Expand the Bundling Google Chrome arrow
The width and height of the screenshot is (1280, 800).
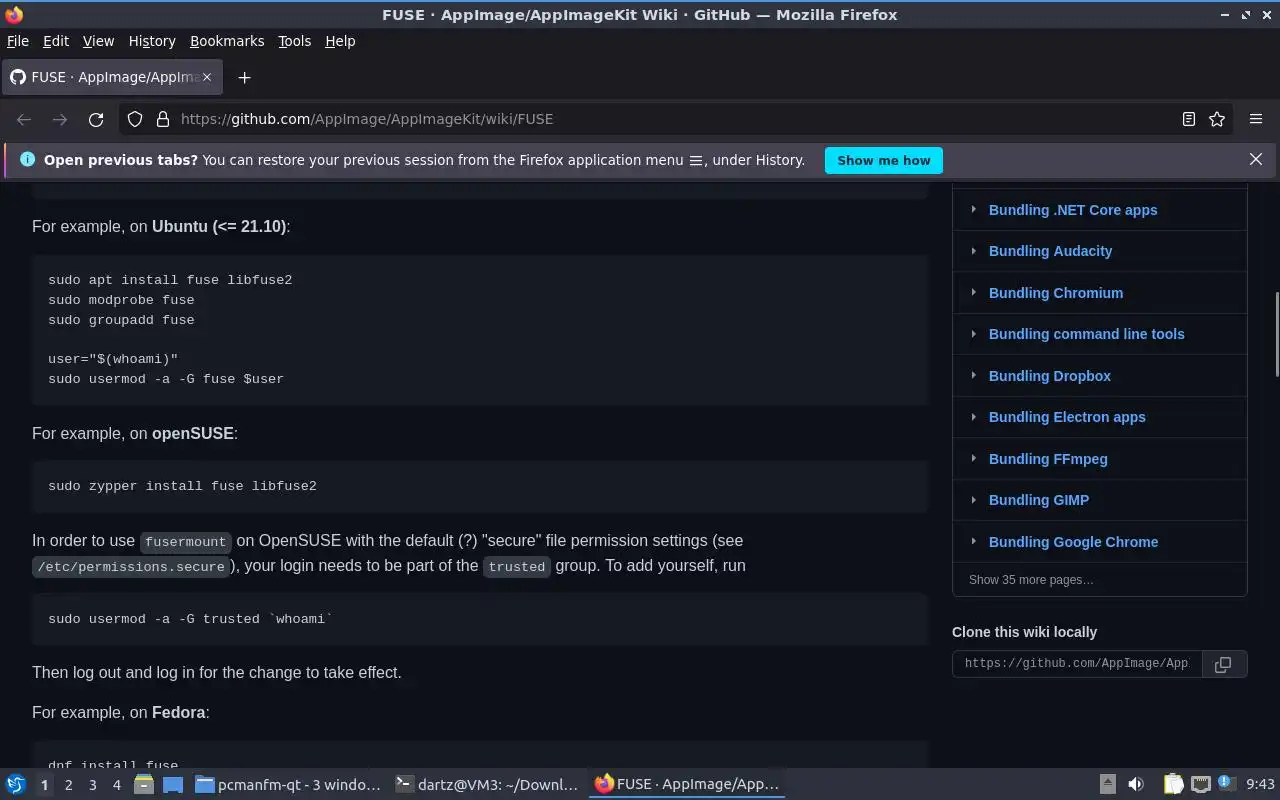point(973,542)
